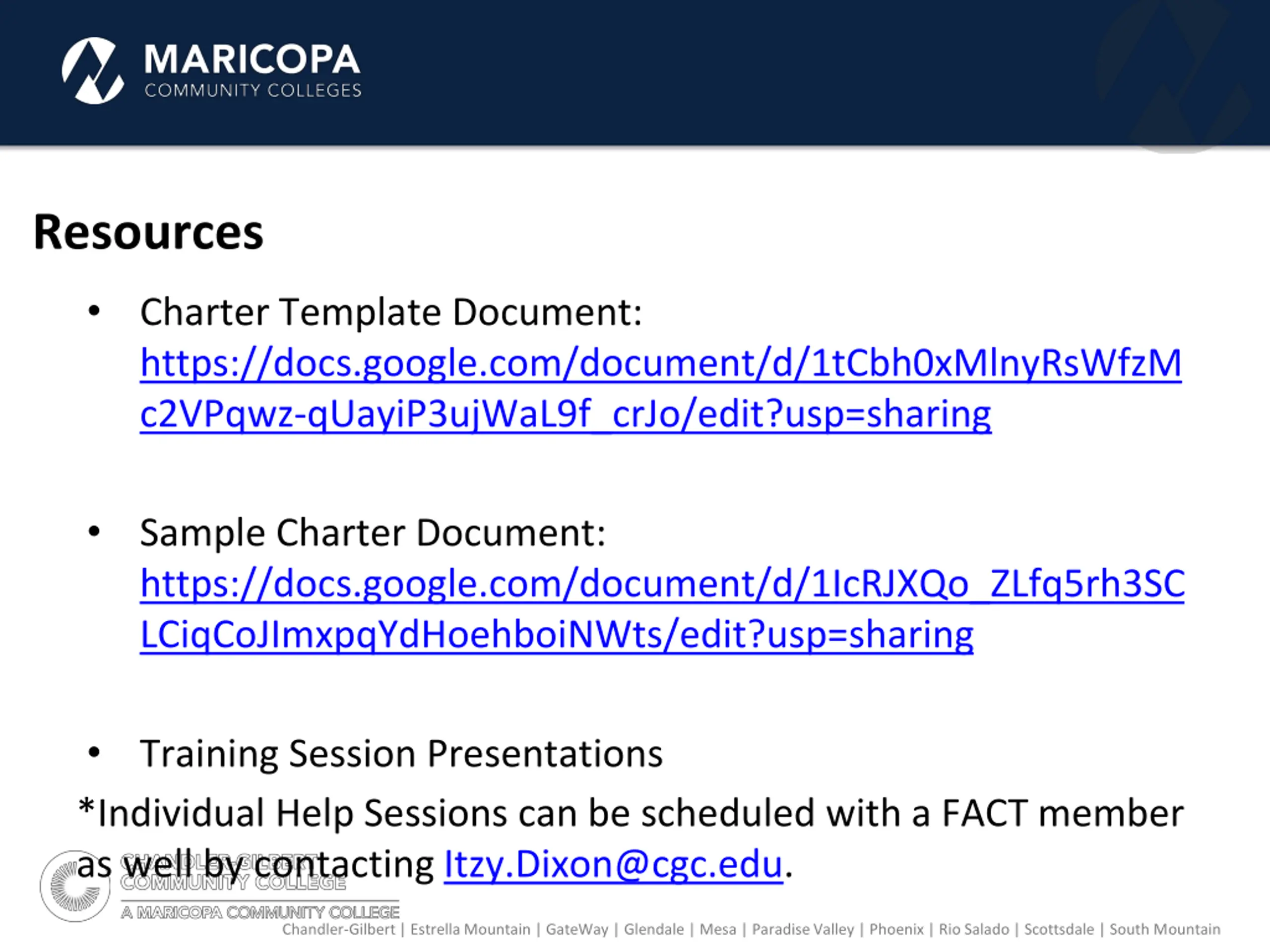Click the Maricopa circular logo icon
Image resolution: width=1270 pixels, height=952 pixels.
(x=92, y=70)
